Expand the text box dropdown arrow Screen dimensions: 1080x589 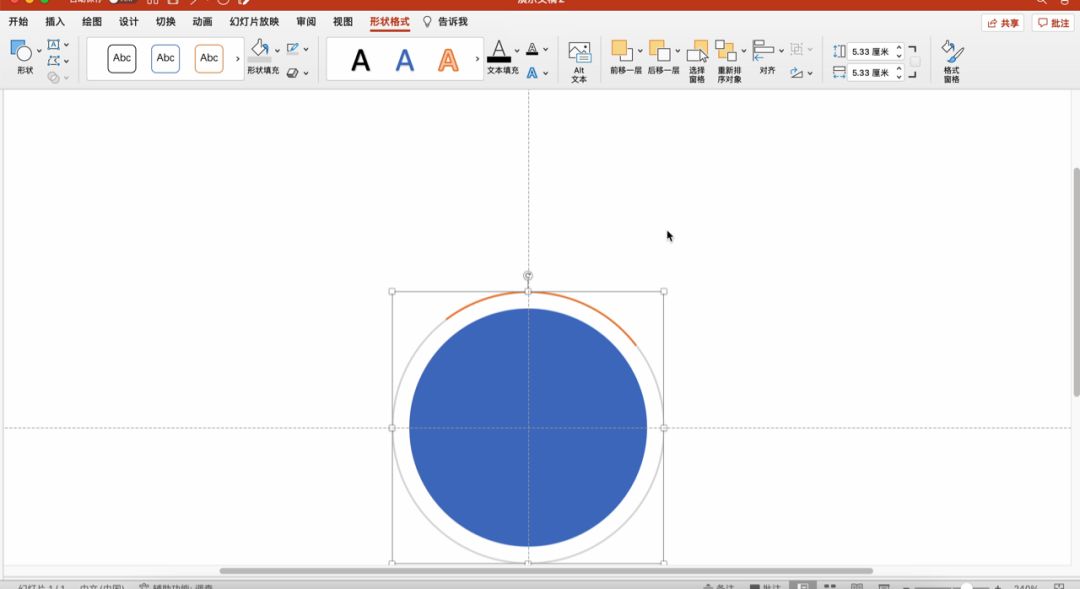(x=66, y=45)
